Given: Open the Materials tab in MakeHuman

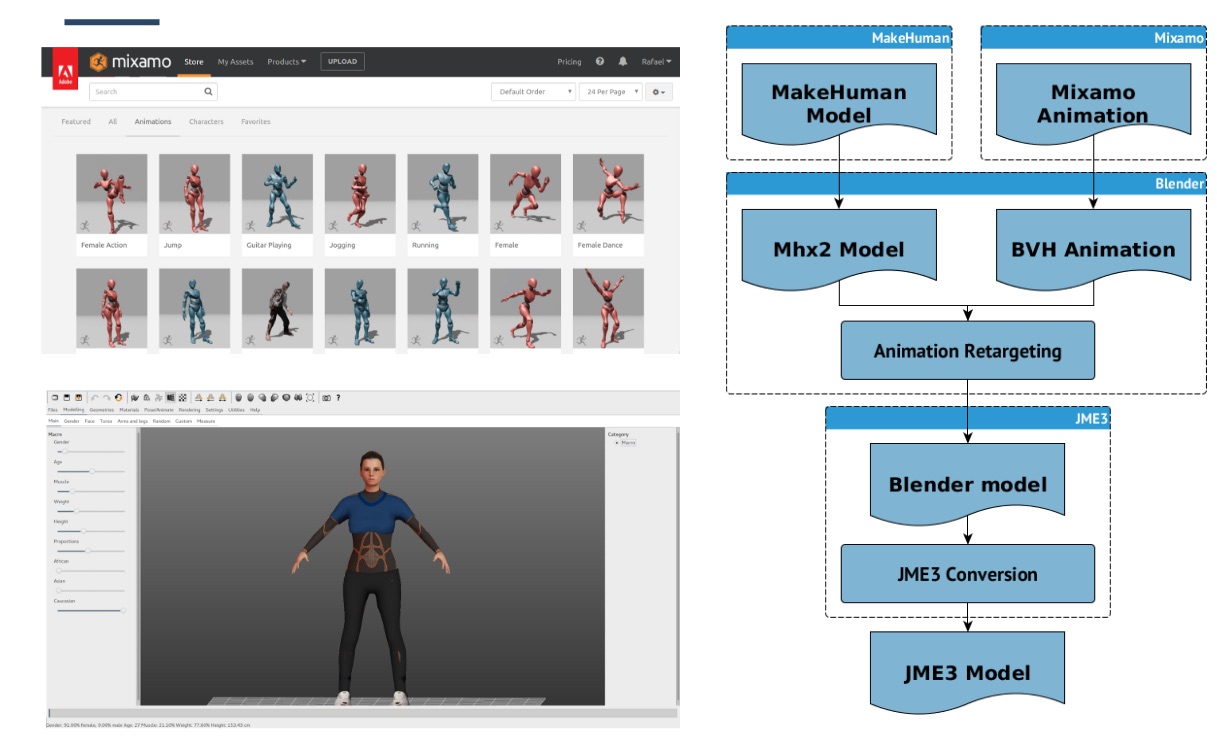Looking at the screenshot, I should (129, 410).
